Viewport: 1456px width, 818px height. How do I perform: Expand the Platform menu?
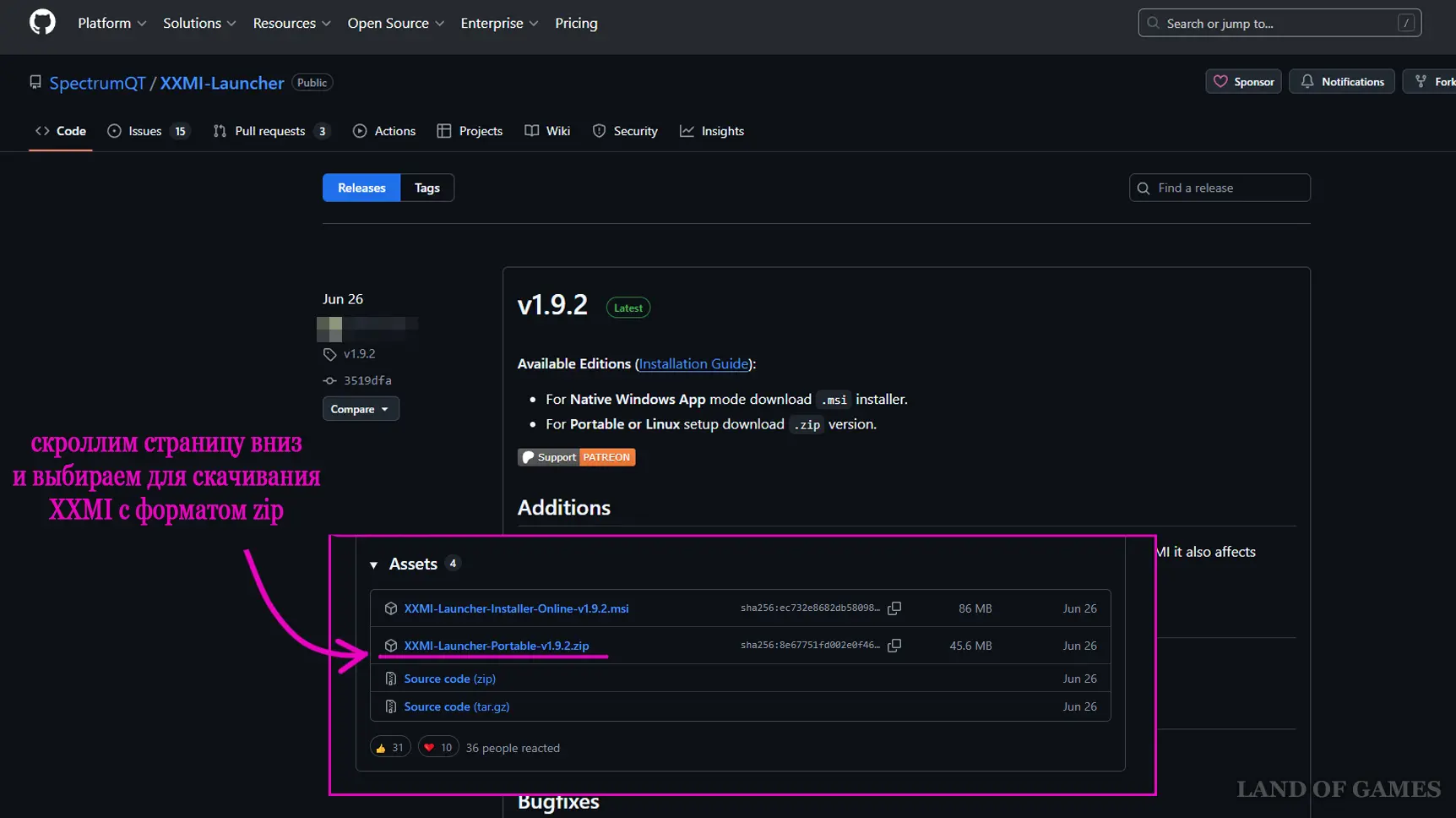point(111,24)
